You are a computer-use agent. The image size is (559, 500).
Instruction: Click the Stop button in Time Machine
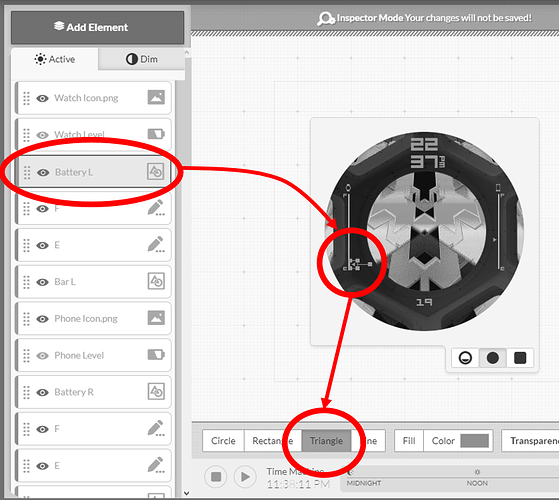point(216,476)
